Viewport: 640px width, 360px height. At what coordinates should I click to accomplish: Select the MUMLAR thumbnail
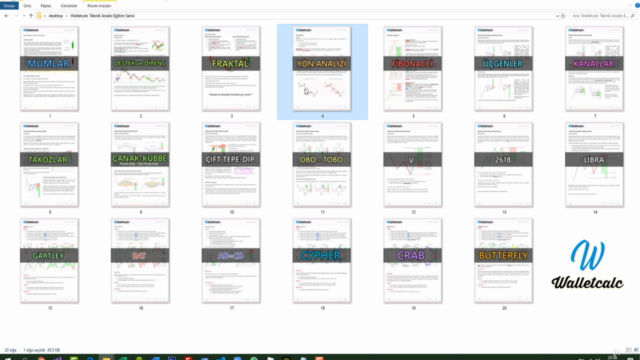49,69
